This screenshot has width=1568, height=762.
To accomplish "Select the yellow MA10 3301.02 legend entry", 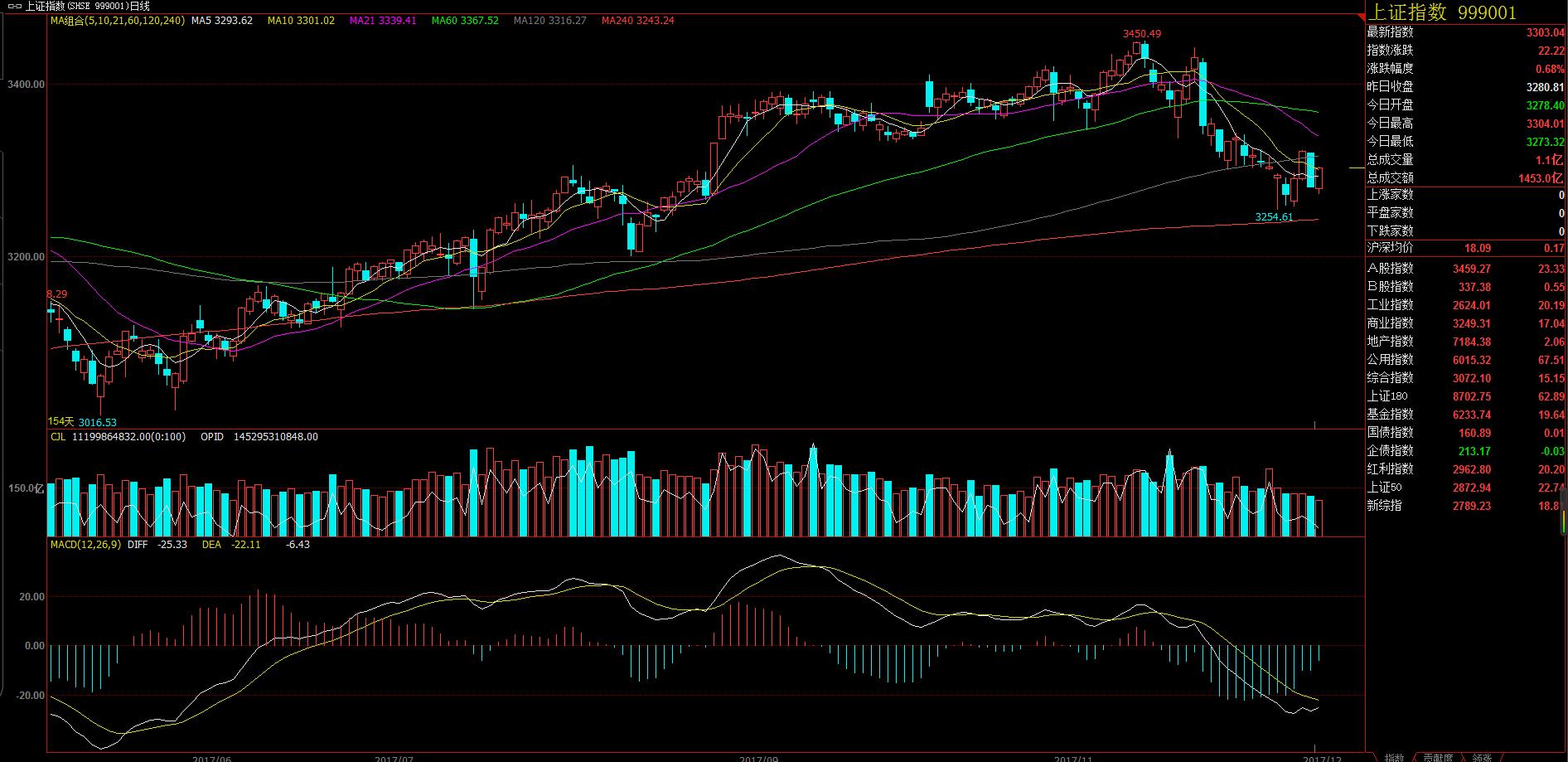I will click(x=301, y=21).
